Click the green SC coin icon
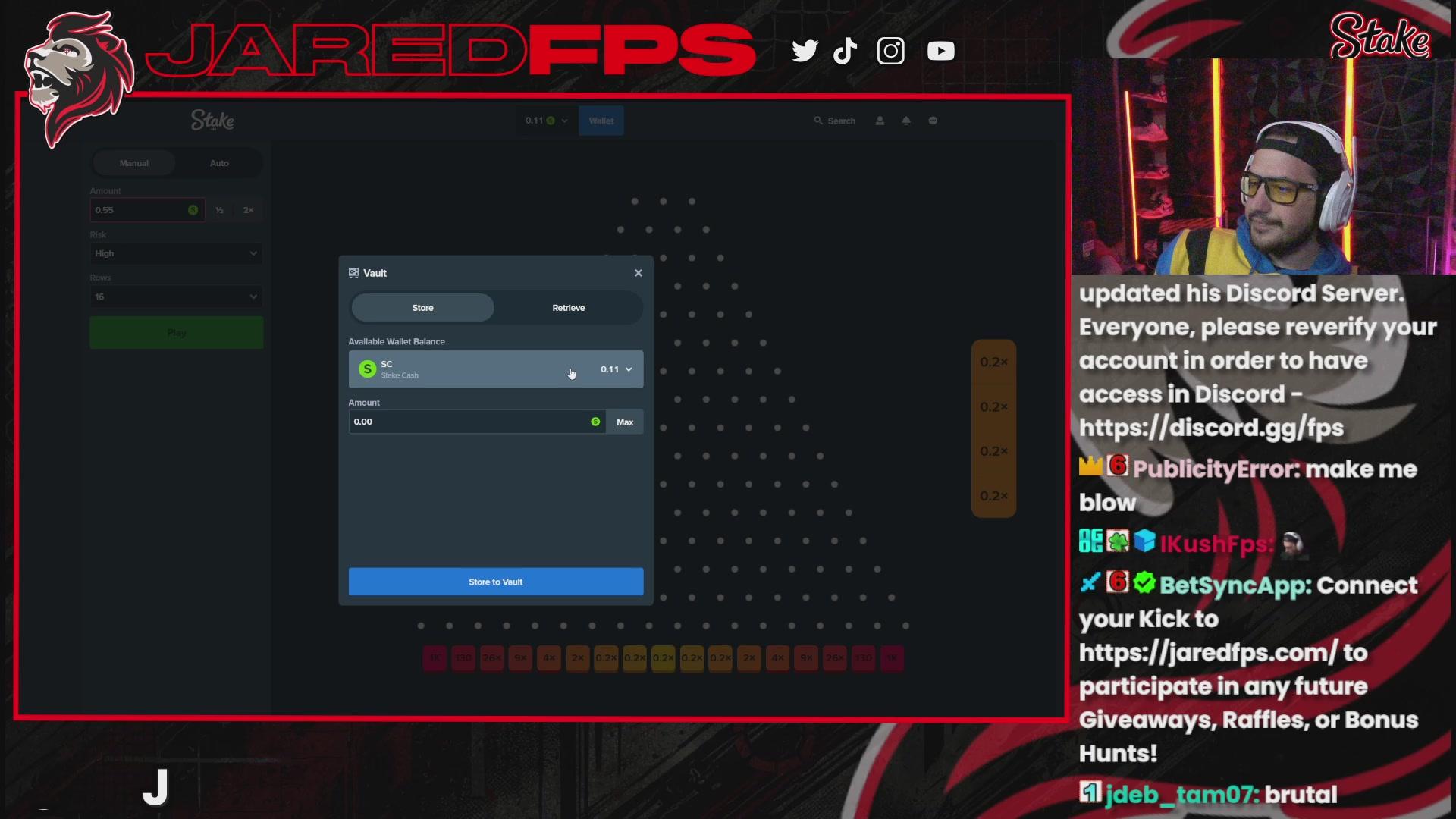 367,369
